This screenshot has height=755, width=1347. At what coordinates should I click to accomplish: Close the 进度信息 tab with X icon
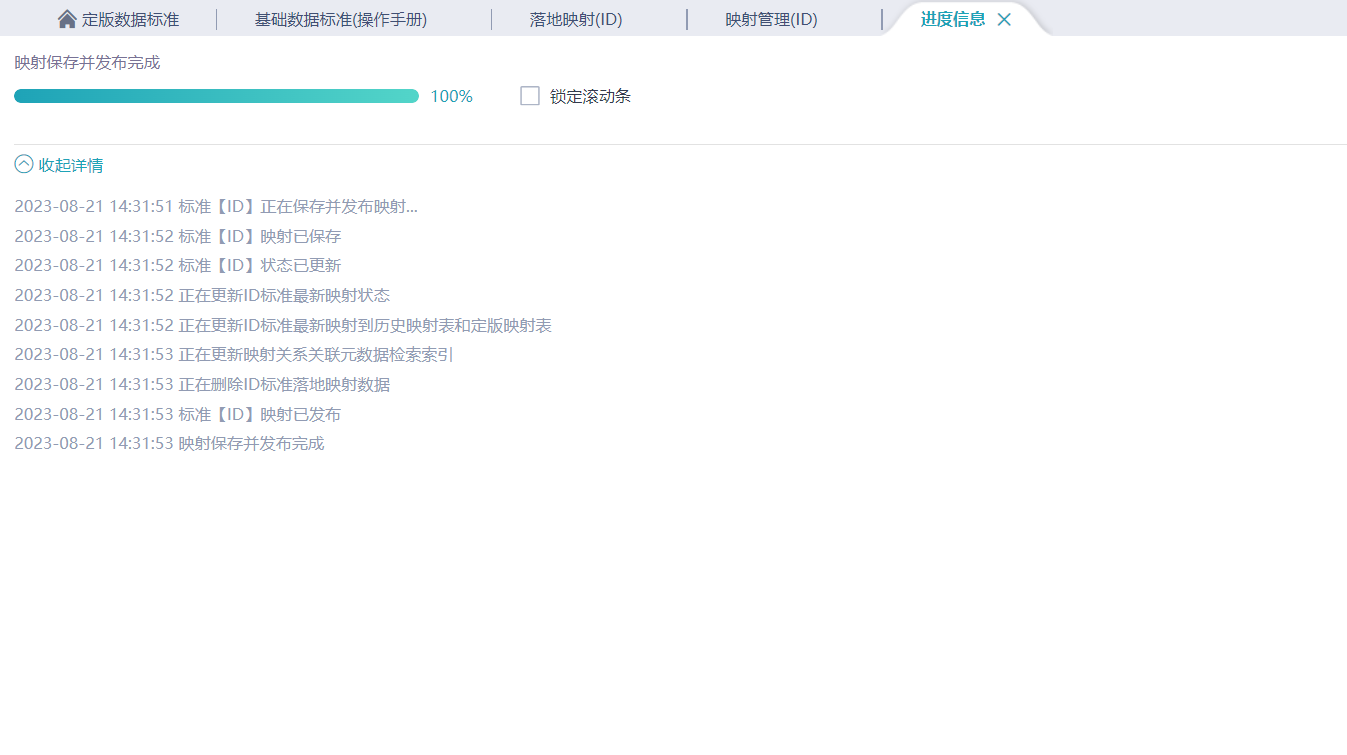(x=1004, y=20)
